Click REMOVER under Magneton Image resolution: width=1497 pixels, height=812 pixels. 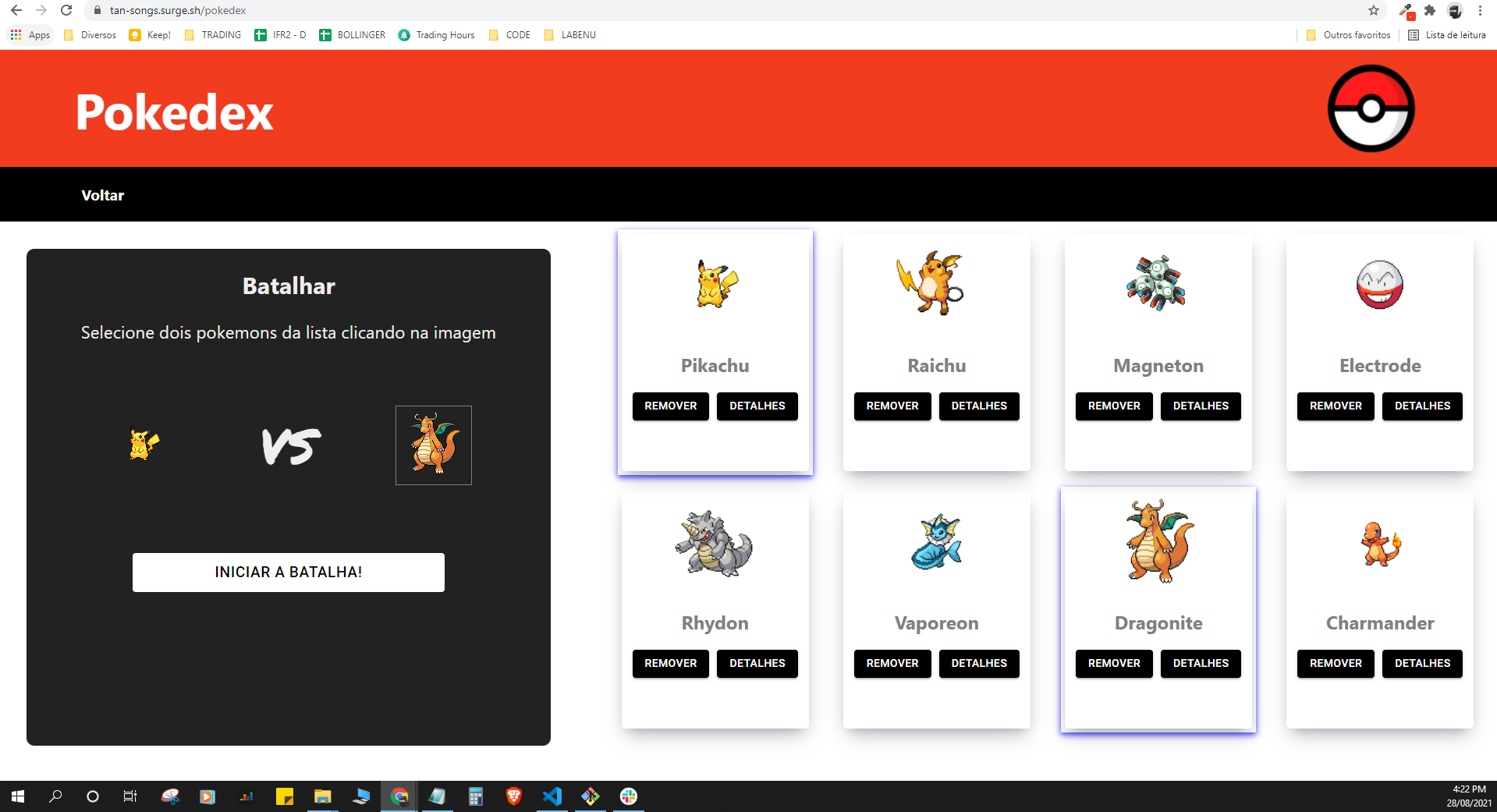(x=1113, y=406)
